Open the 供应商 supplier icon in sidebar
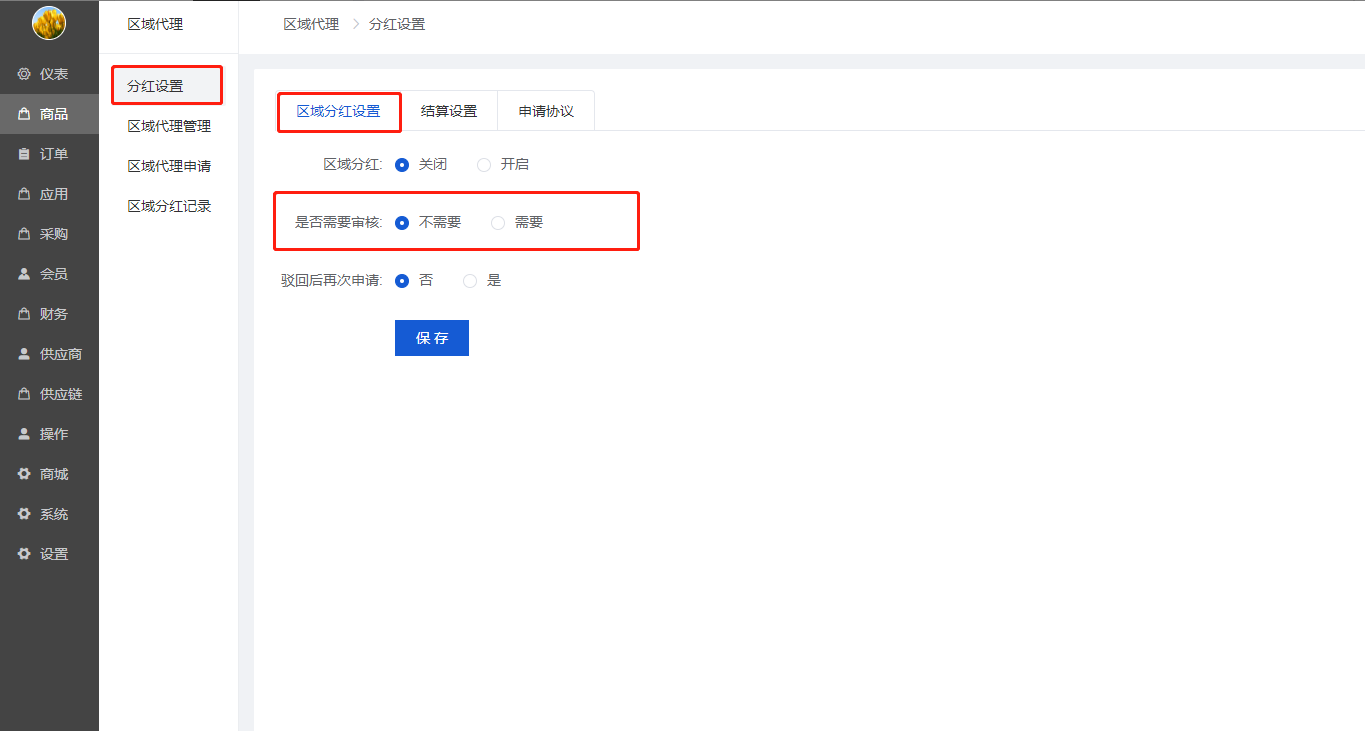 tap(25, 354)
